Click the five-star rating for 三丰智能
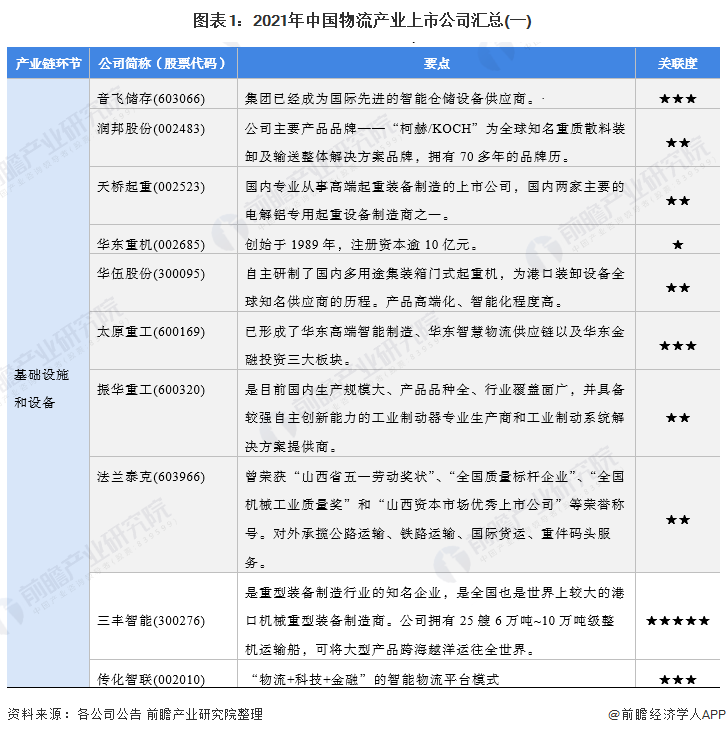Image resolution: width=726 pixels, height=735 pixels. pos(678,621)
